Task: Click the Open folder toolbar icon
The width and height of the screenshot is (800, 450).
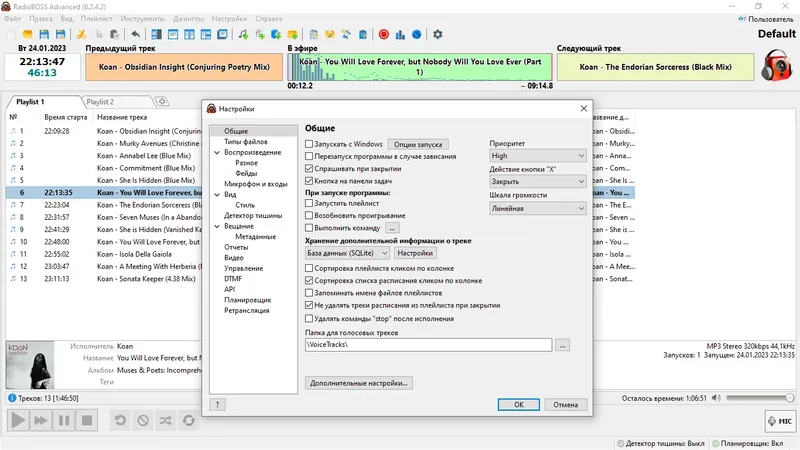Action: (28, 35)
